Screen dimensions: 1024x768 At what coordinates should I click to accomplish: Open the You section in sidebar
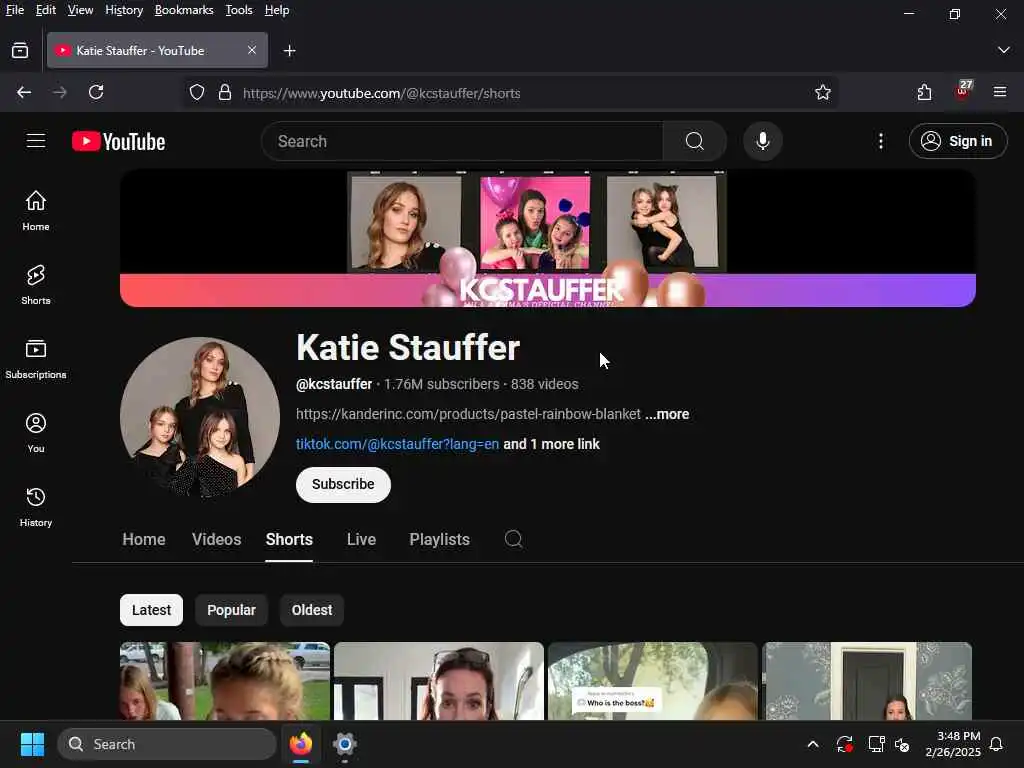(36, 433)
